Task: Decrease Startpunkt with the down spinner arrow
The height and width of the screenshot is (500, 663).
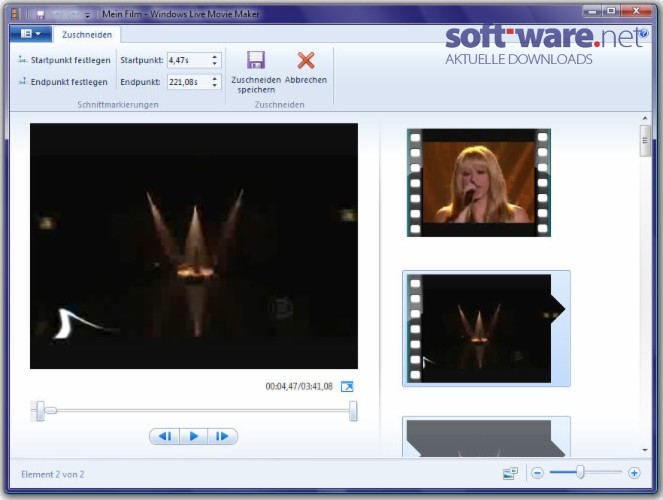Action: coord(215,64)
